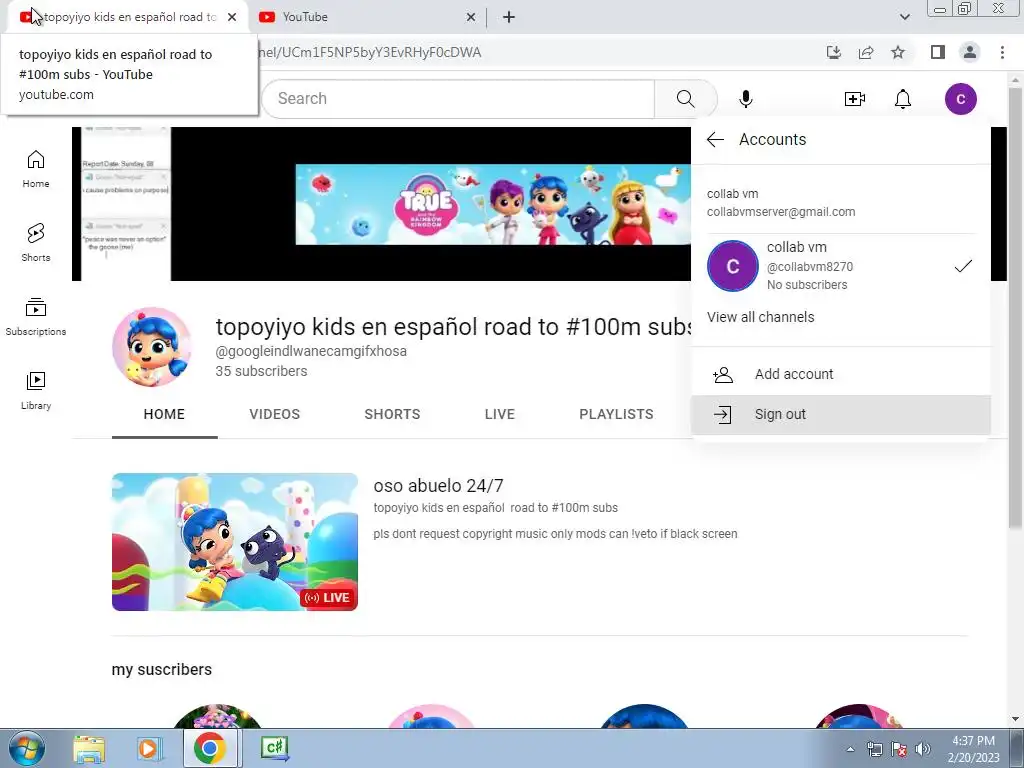This screenshot has height=768, width=1024.
Task: Choose Add account
Action: tap(840, 374)
